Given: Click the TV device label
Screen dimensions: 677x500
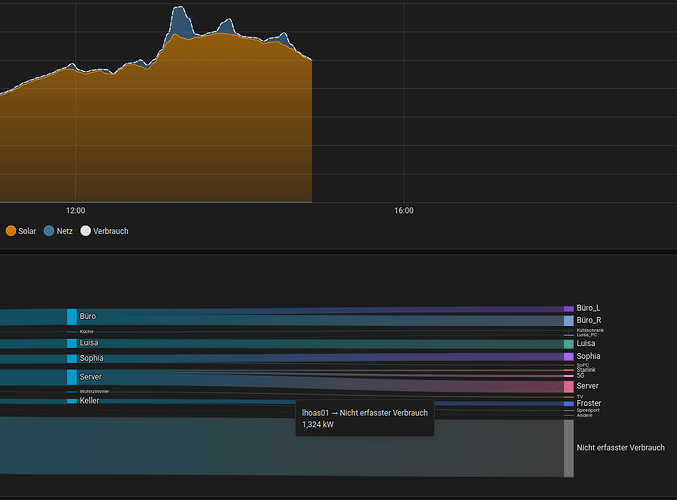Looking at the screenshot, I should (x=580, y=397).
